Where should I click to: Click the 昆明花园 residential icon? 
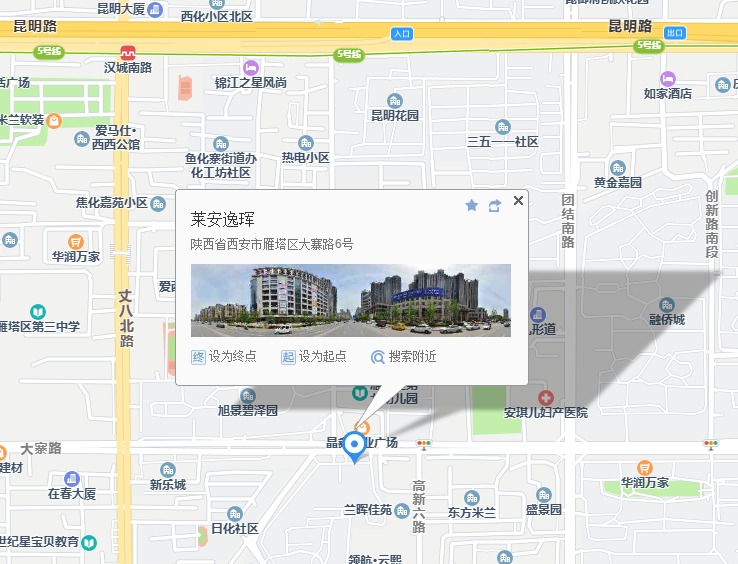[394, 101]
